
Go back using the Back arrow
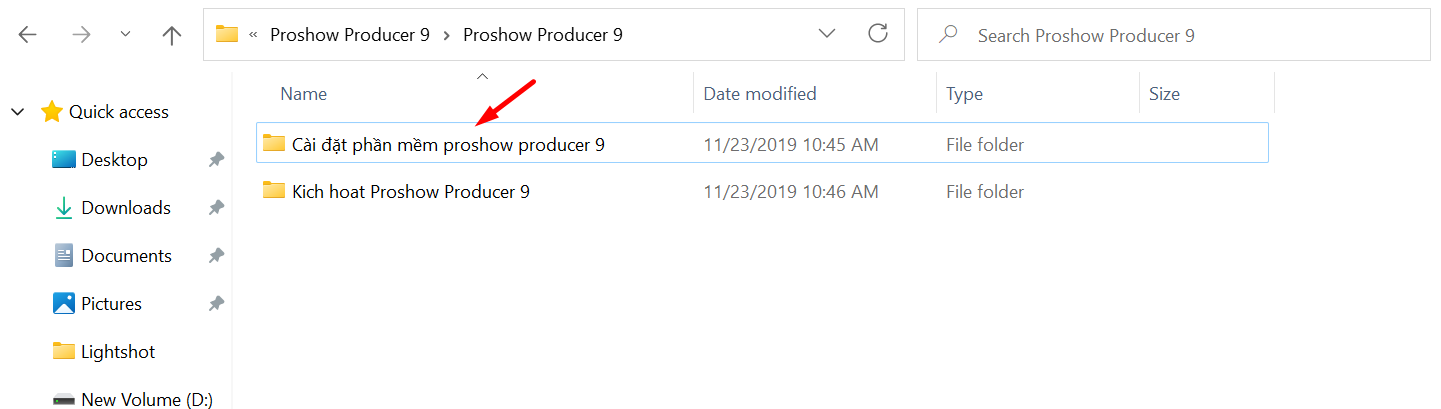point(27,35)
